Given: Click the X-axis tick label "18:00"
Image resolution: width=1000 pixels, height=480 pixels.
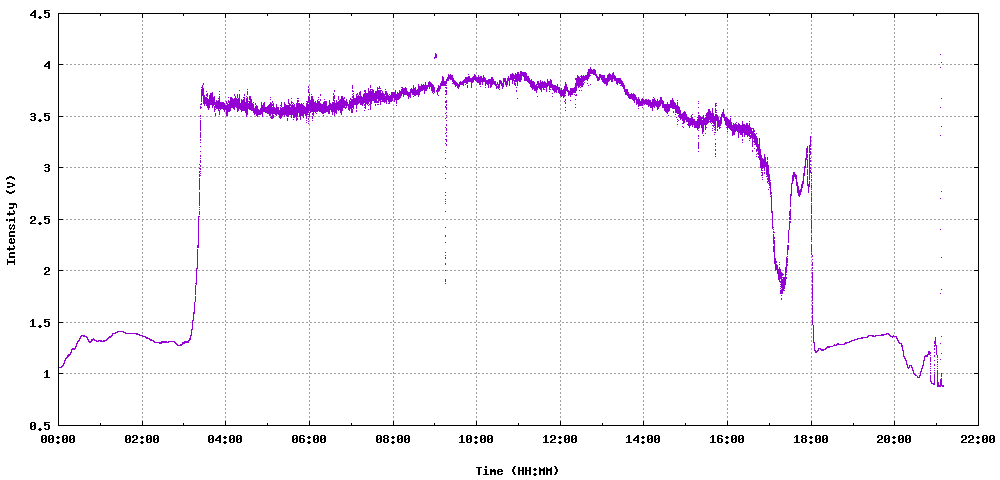Looking at the screenshot, I should coord(811,439).
